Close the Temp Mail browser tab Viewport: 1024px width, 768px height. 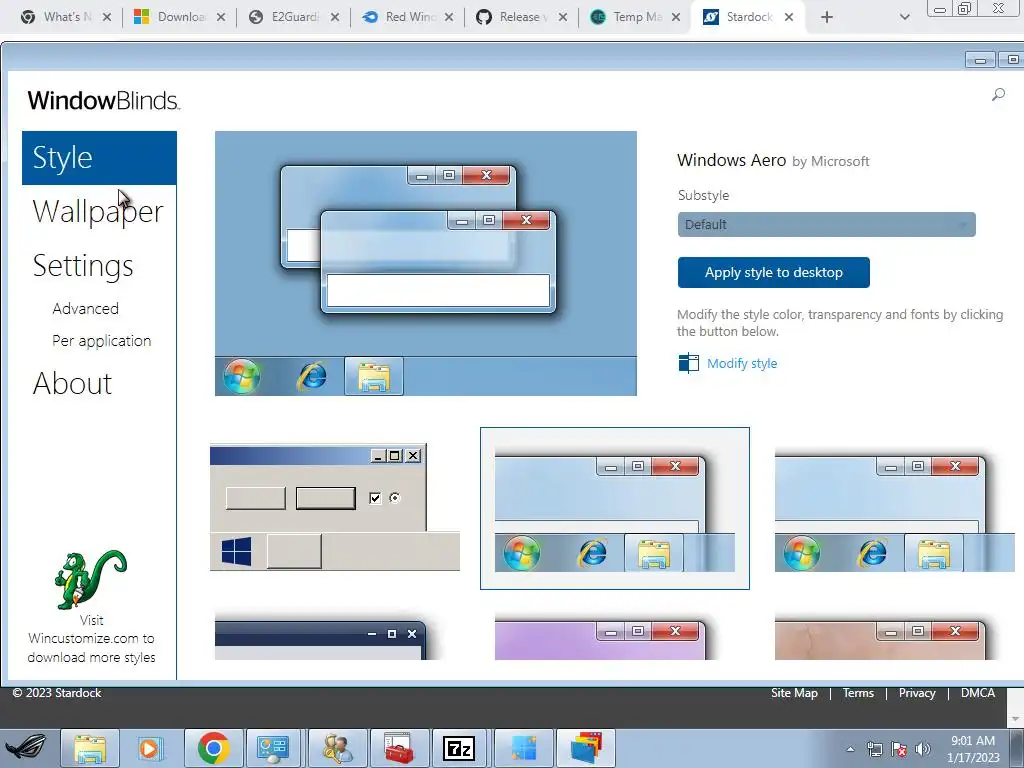click(x=676, y=17)
